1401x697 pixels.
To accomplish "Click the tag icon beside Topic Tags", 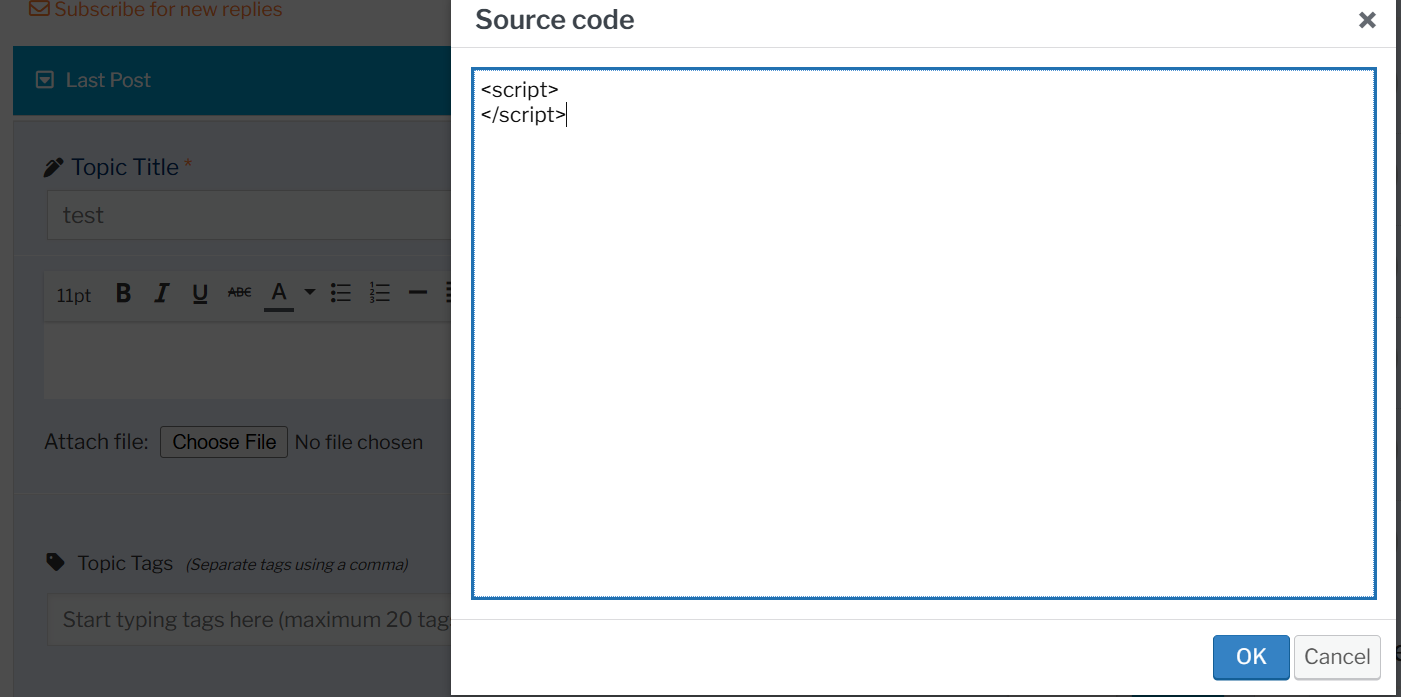I will [56, 562].
